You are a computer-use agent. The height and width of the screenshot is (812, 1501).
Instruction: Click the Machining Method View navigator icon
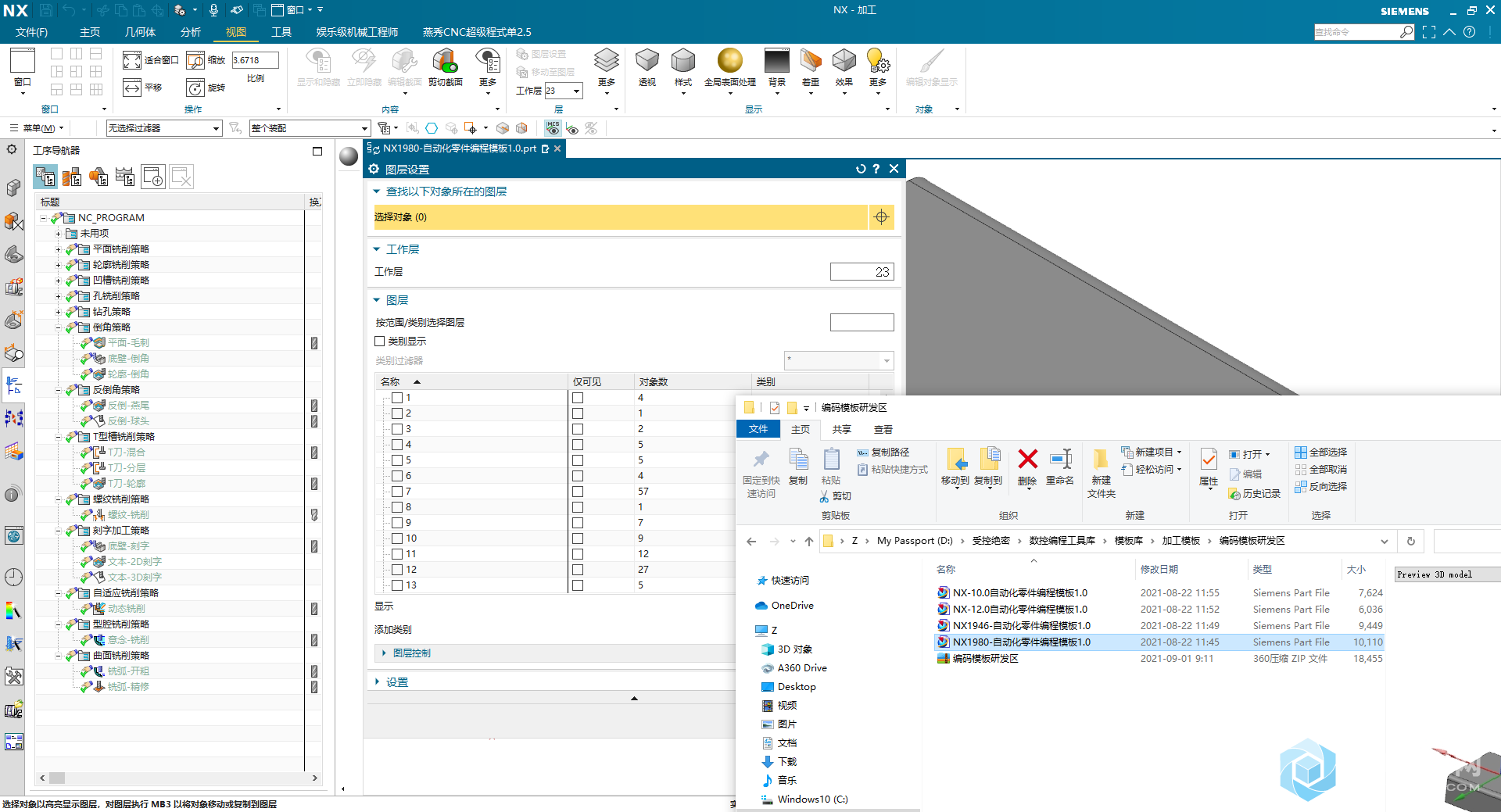(x=125, y=177)
